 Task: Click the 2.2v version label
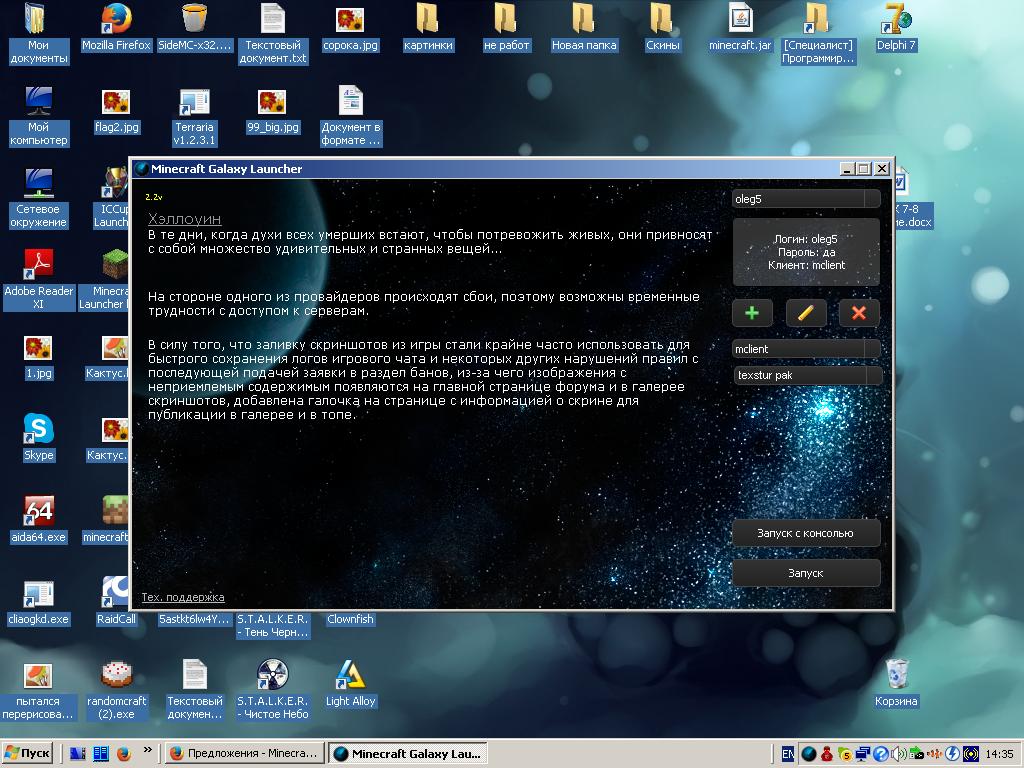tap(153, 197)
